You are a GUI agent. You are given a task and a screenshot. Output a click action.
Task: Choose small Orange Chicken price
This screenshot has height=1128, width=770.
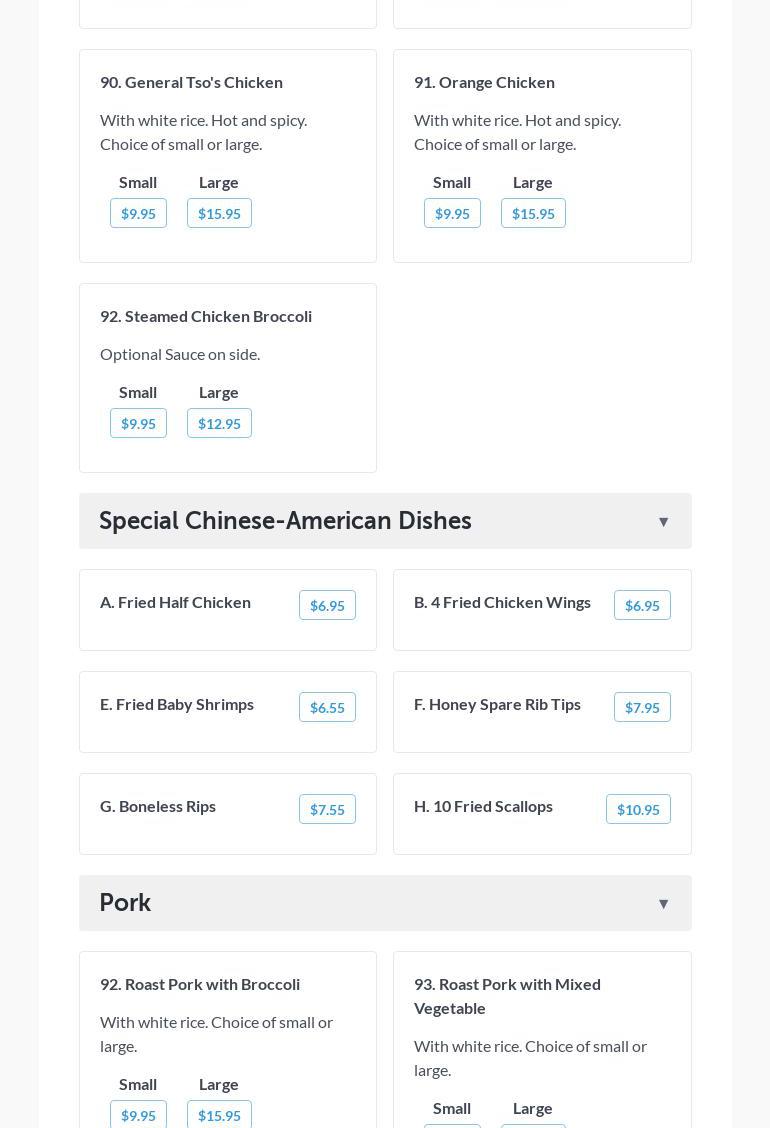pyautogui.click(x=452, y=213)
